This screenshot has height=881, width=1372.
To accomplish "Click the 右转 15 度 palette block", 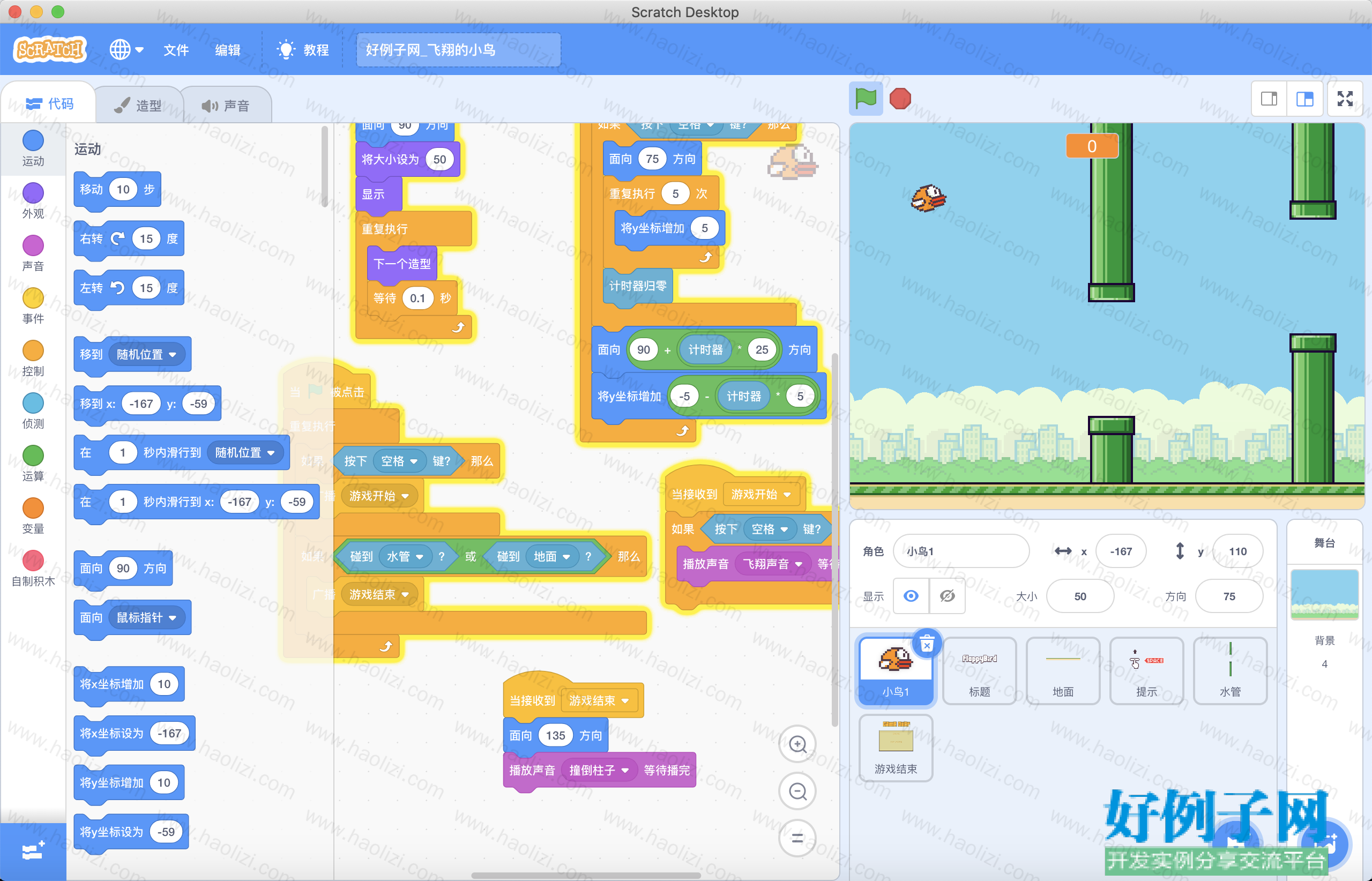I will [x=129, y=238].
